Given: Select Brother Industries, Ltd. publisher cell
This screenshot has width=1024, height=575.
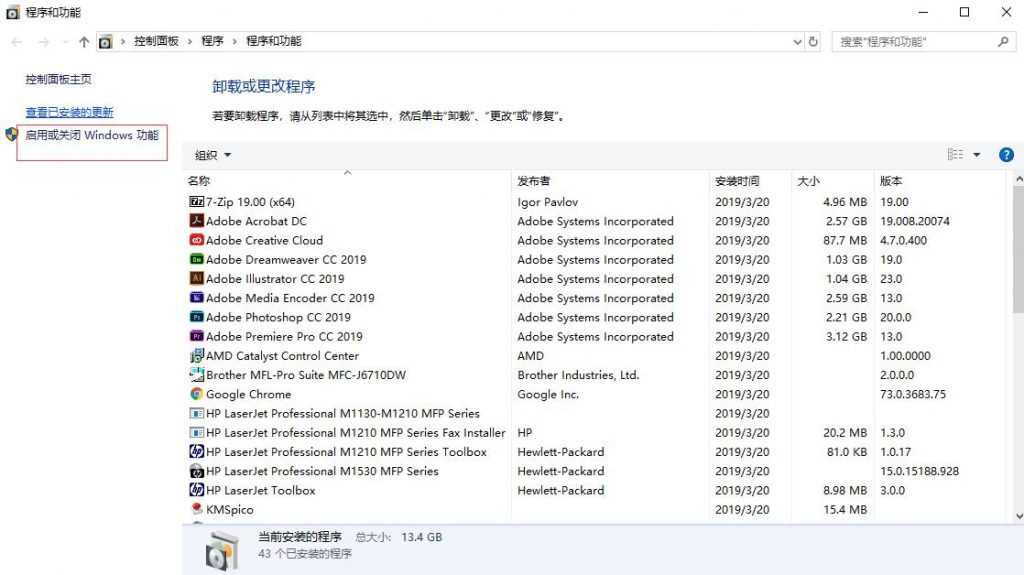Looking at the screenshot, I should pyautogui.click(x=578, y=375).
